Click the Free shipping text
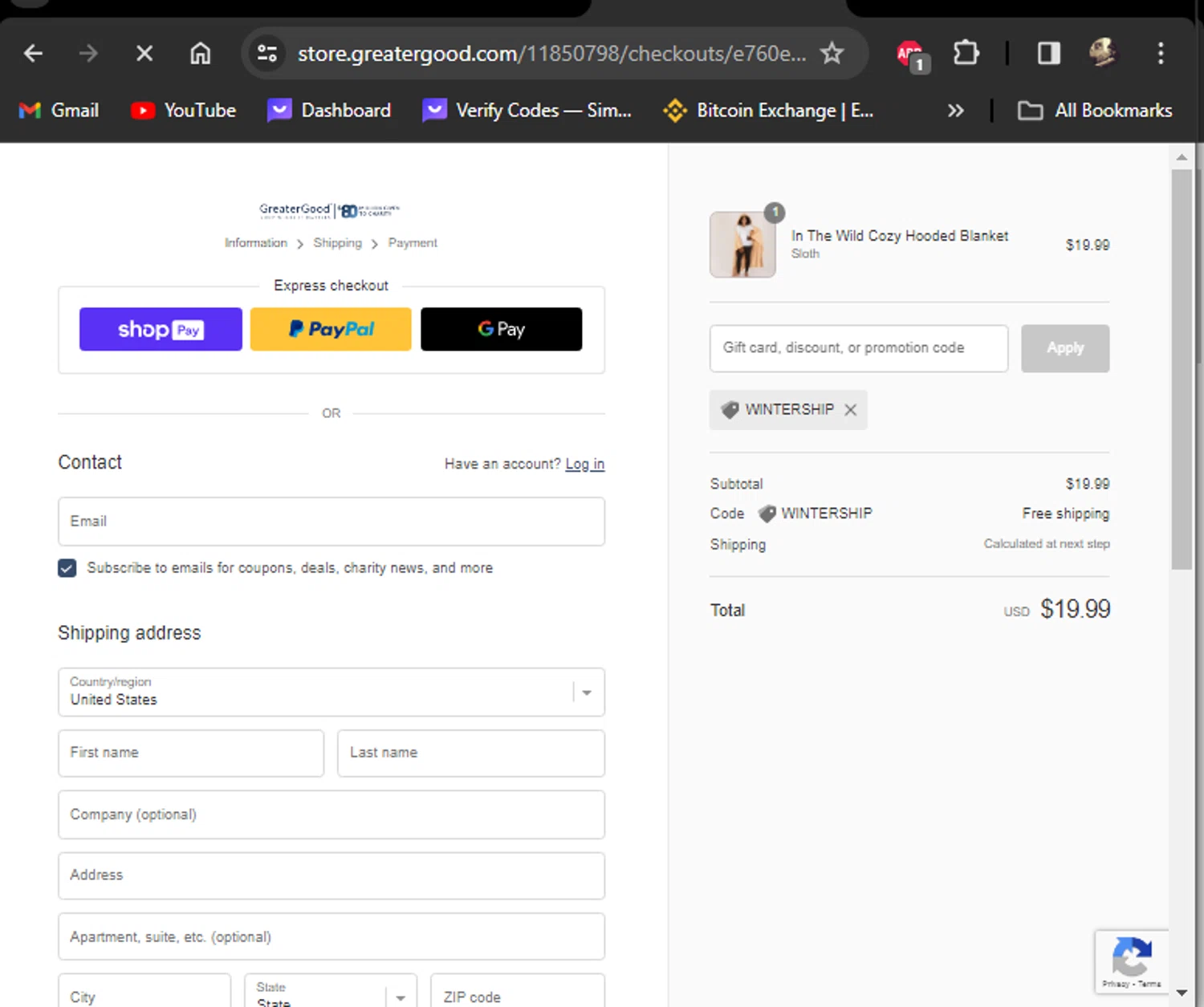 1065,514
